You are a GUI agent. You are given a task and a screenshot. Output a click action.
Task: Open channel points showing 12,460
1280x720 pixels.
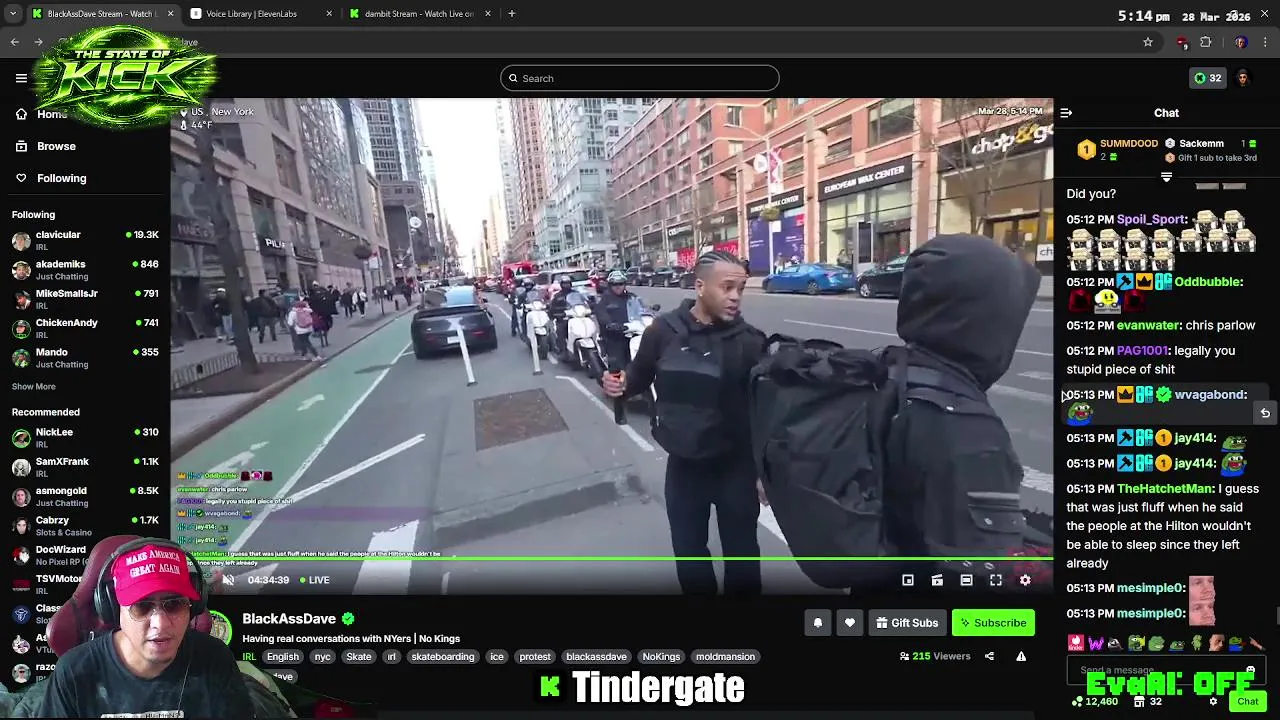[1094, 702]
